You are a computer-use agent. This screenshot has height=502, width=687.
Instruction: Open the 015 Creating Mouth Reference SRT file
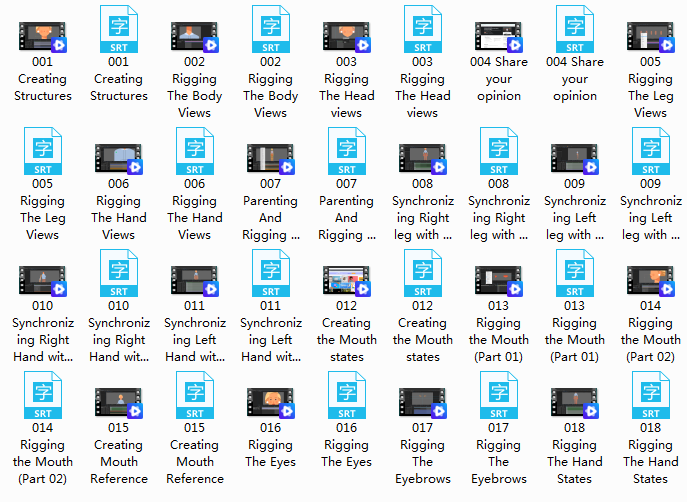coord(195,395)
